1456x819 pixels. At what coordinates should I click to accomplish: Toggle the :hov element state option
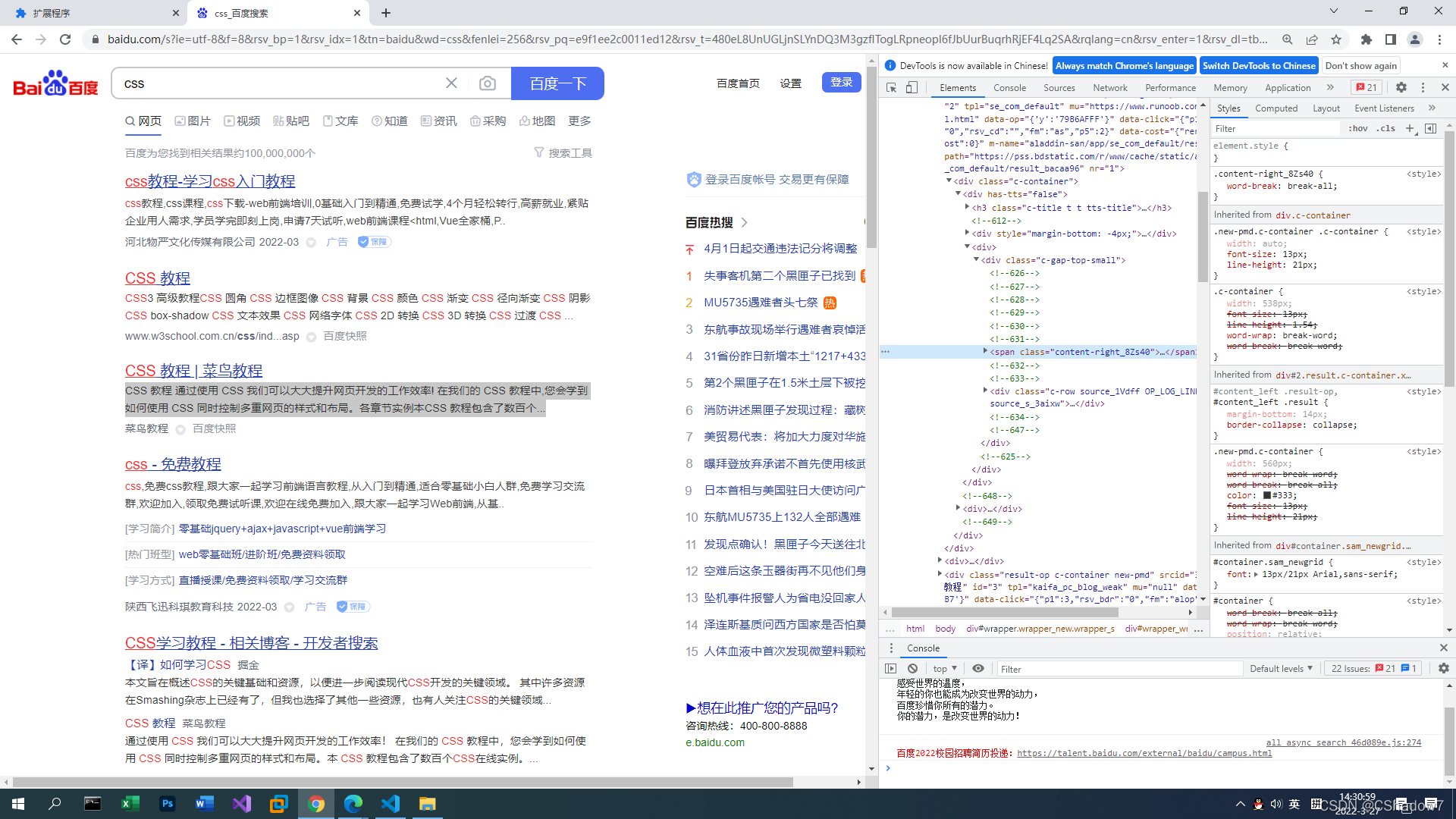click(1358, 129)
